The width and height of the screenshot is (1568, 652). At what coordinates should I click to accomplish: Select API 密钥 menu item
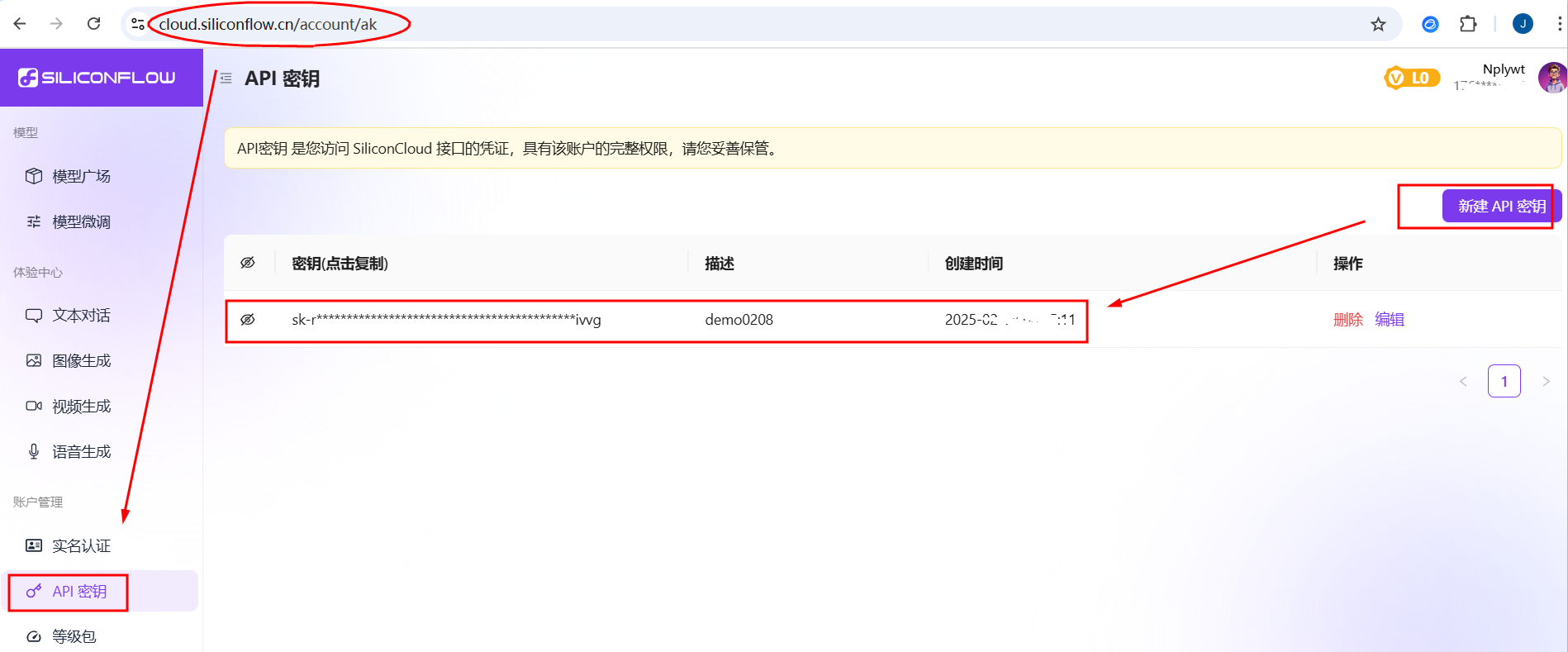click(101, 591)
